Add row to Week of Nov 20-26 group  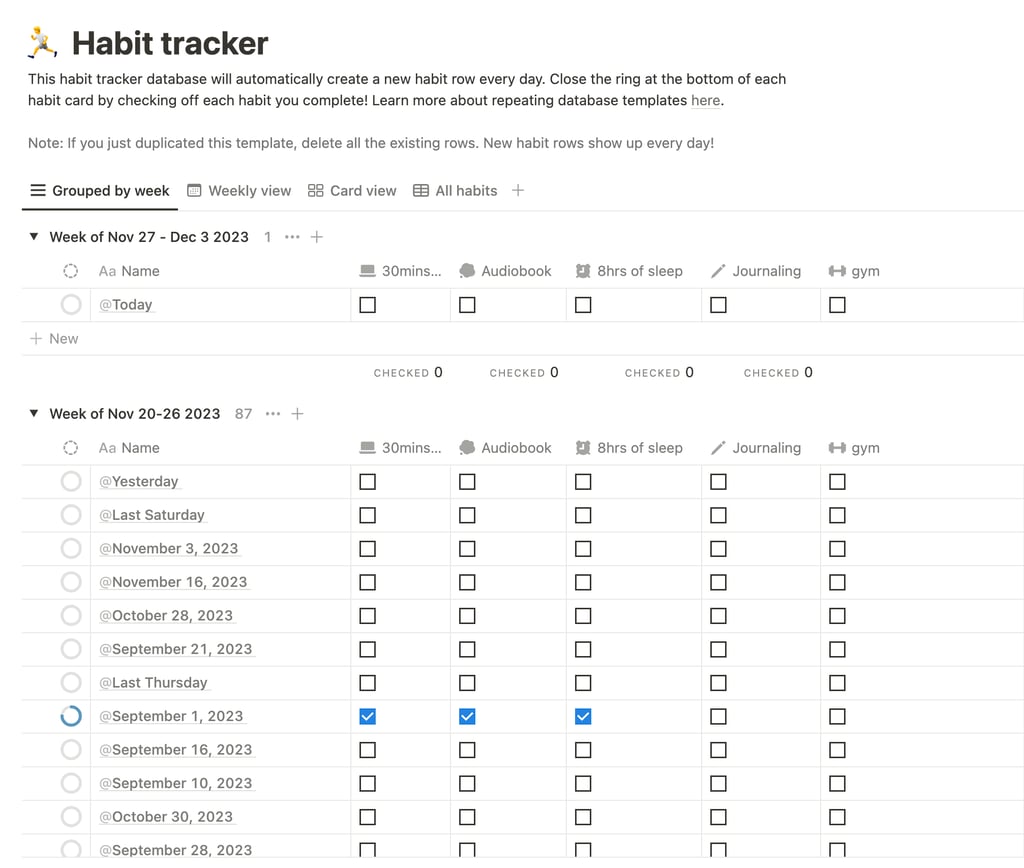[x=297, y=413]
